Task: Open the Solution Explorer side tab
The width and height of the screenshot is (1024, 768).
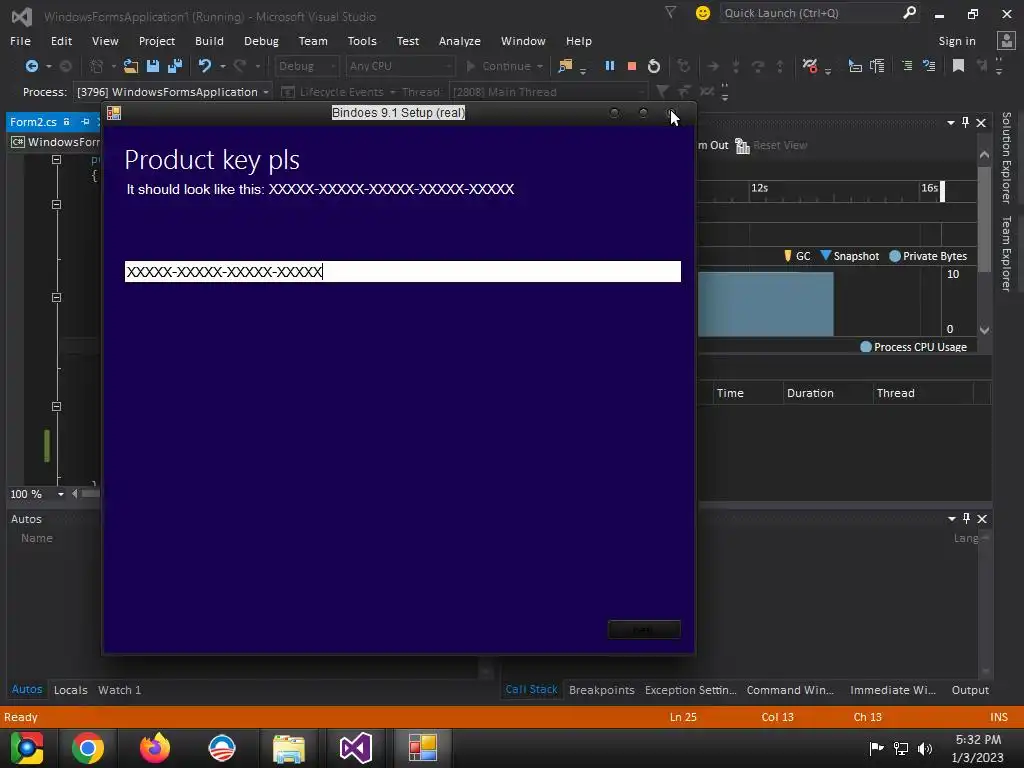Action: point(1006,157)
